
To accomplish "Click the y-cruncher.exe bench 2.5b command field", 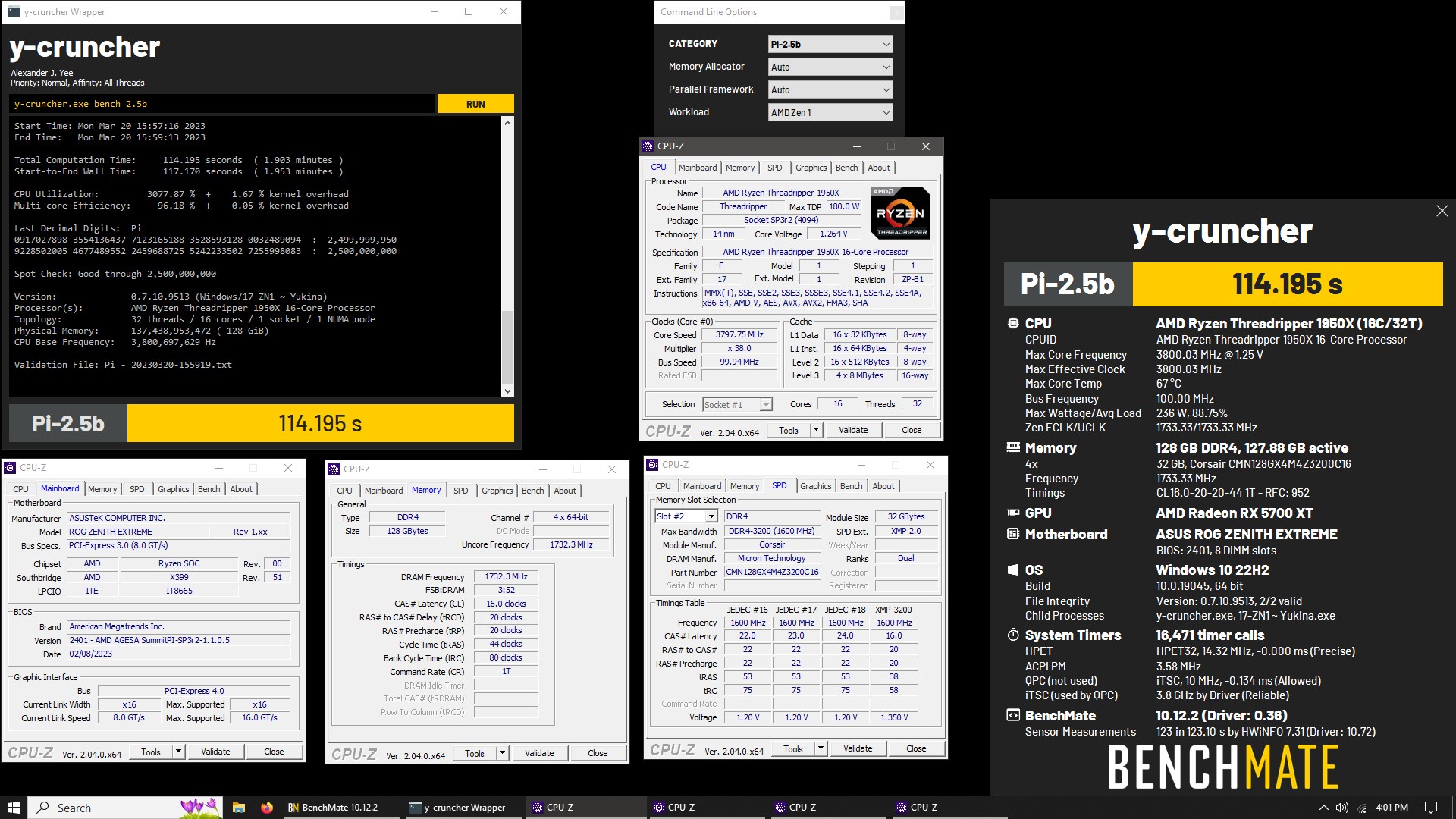I will [x=223, y=104].
